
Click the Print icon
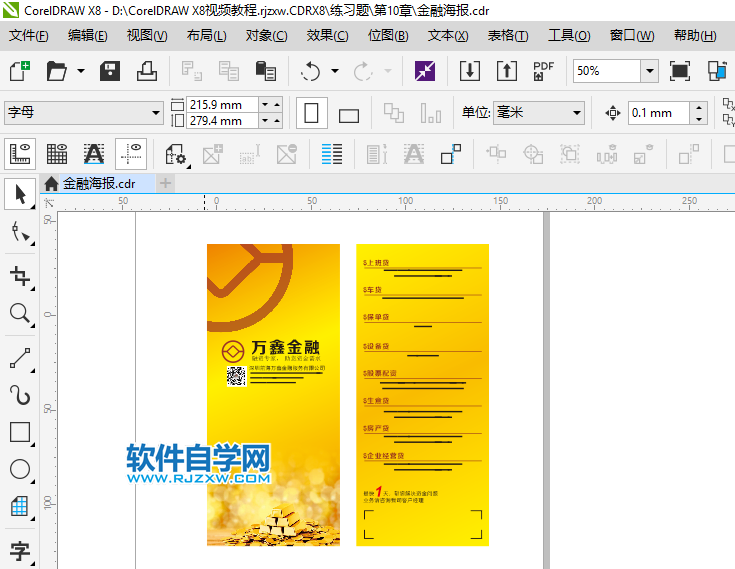click(x=147, y=71)
